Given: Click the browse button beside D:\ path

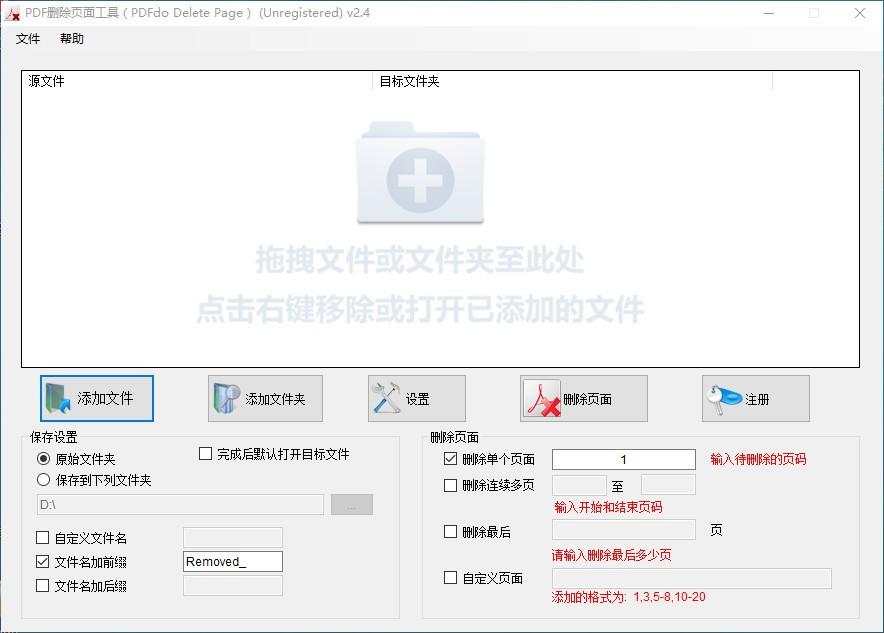Looking at the screenshot, I should pos(352,504).
